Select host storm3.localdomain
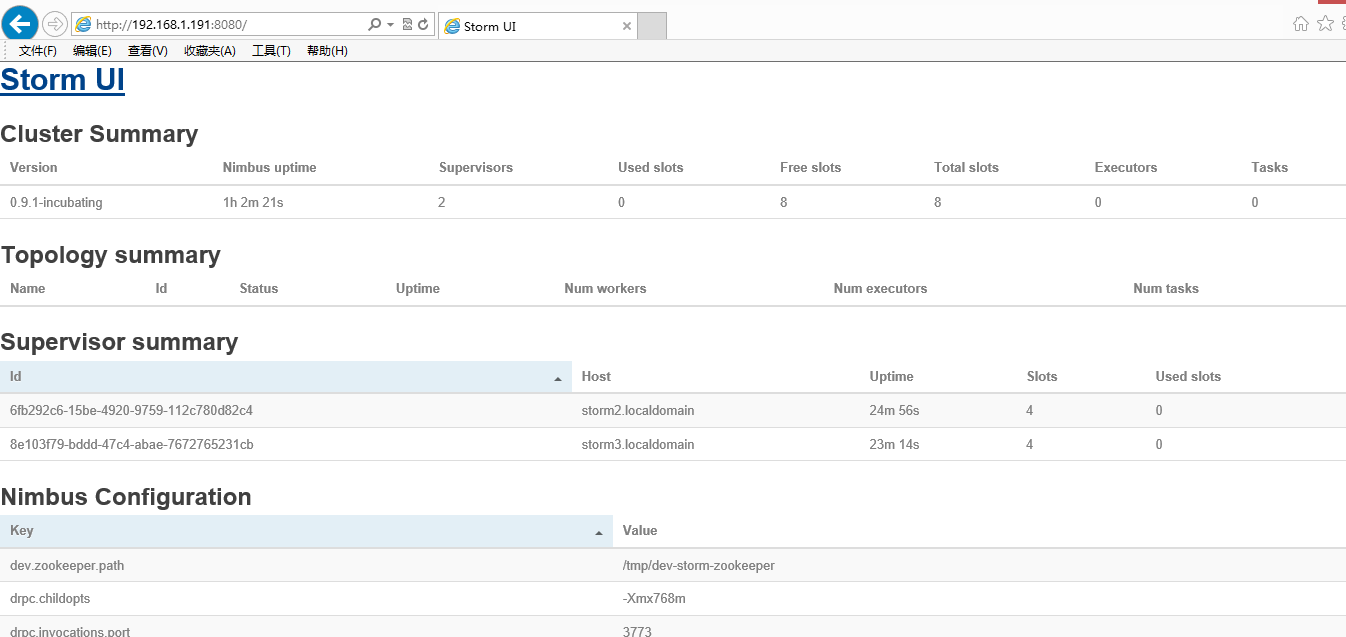This screenshot has height=637, width=1346. pyautogui.click(x=638, y=444)
